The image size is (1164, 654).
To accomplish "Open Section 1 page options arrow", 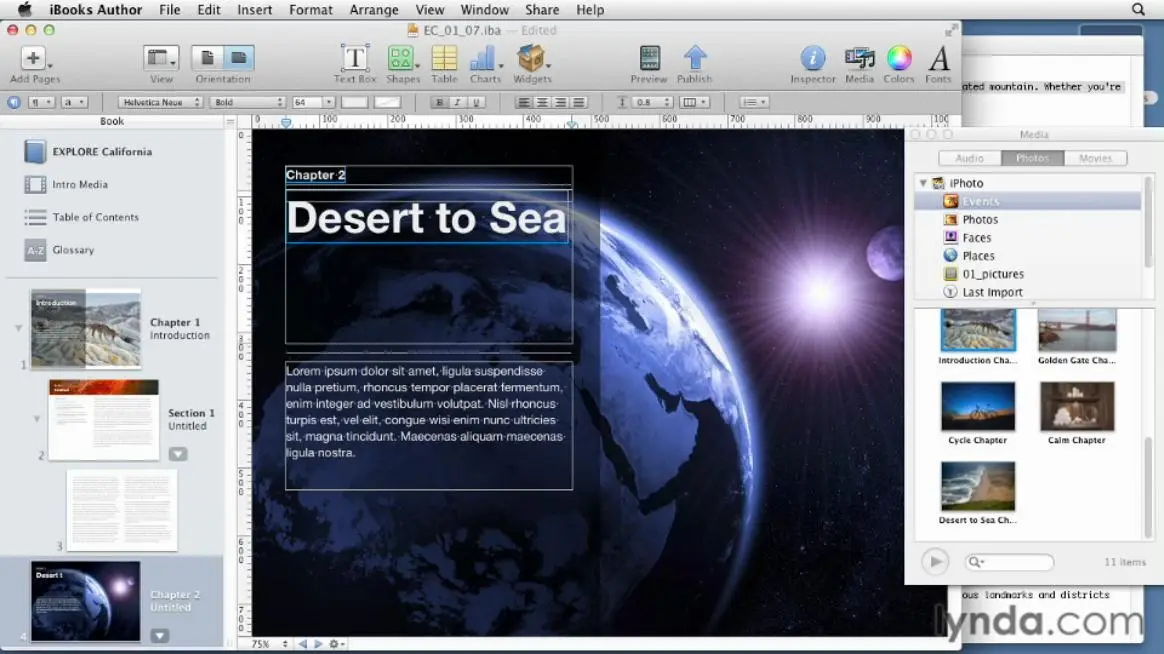I will [177, 454].
